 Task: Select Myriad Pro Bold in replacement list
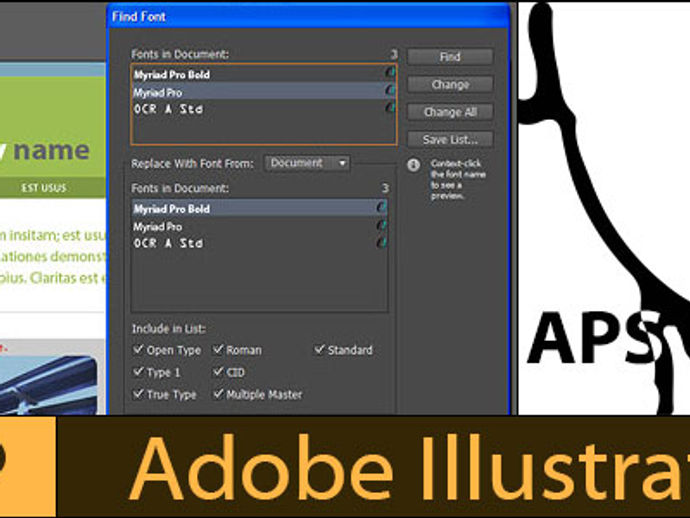(259, 209)
